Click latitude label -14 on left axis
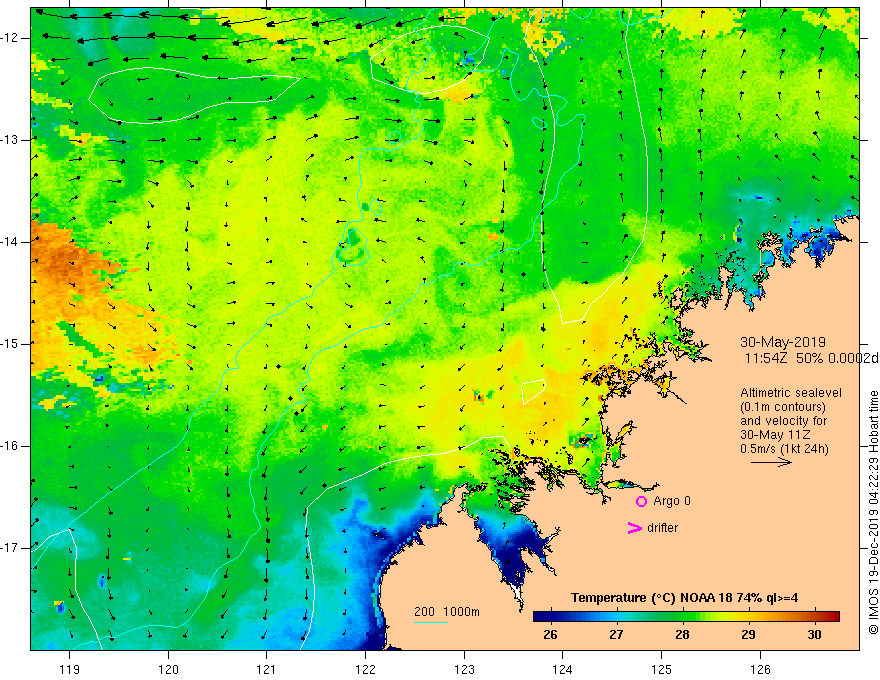 (x=11, y=242)
